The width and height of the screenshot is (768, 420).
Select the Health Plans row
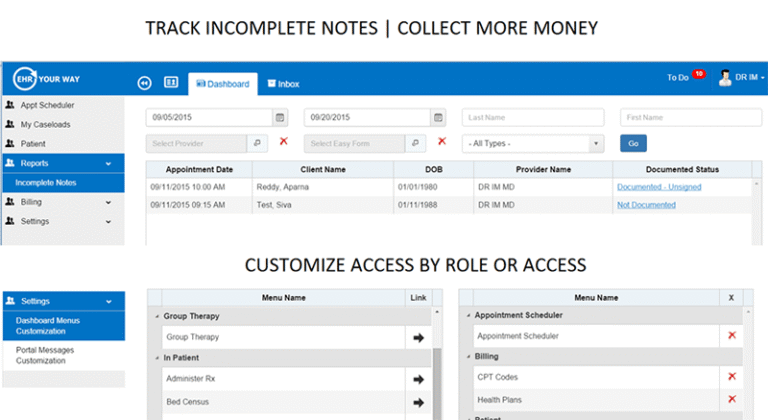point(608,400)
